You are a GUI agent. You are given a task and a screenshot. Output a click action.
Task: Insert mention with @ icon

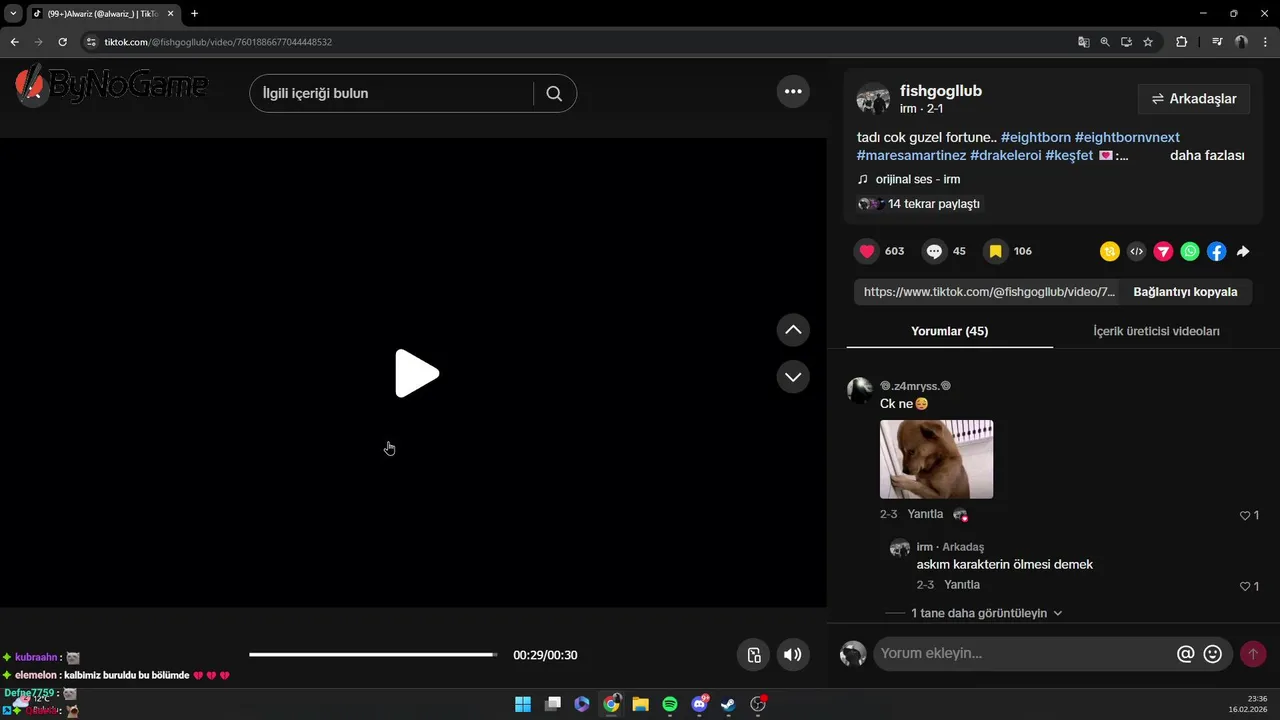click(1186, 654)
